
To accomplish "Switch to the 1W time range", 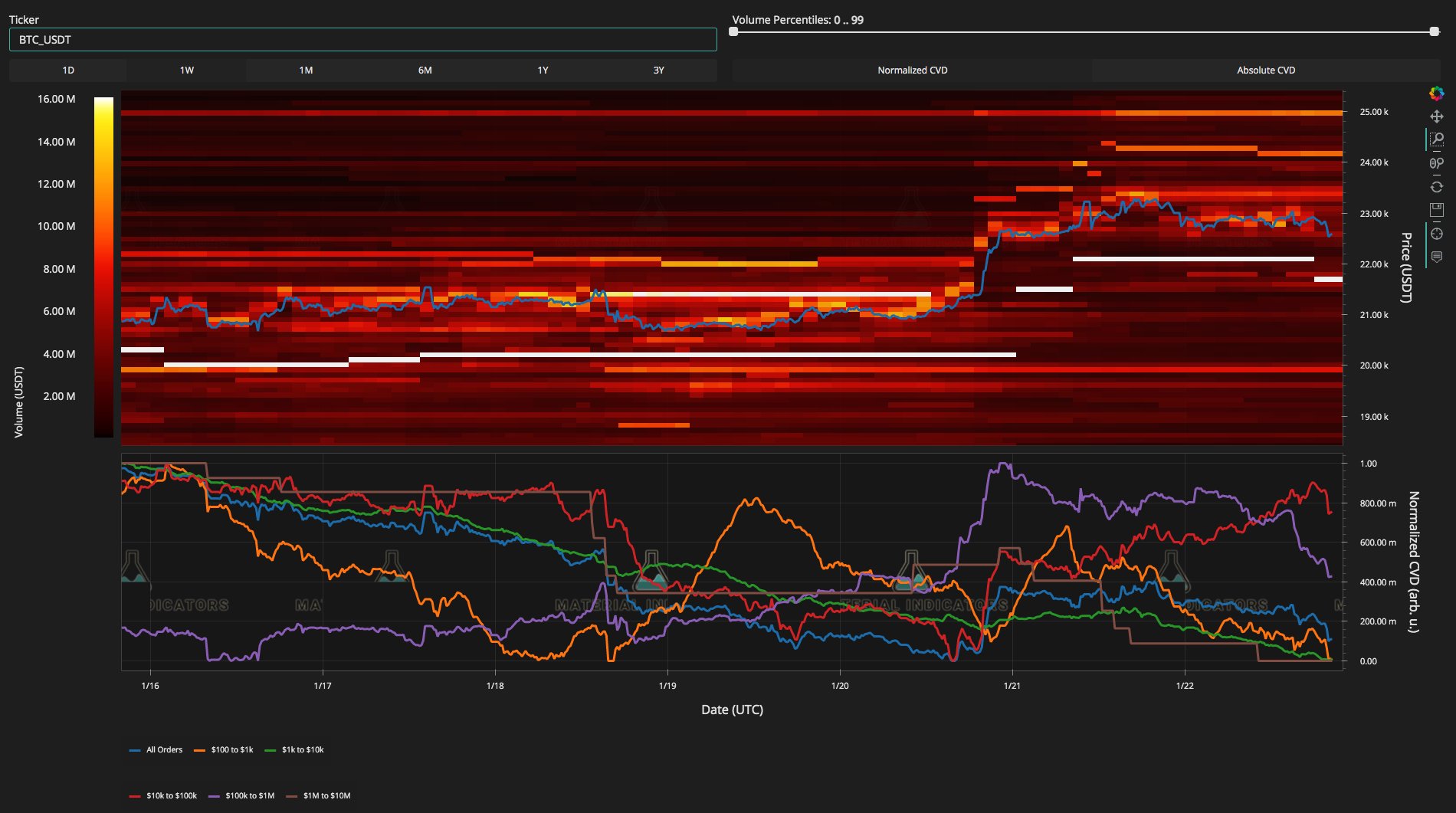I will point(187,70).
